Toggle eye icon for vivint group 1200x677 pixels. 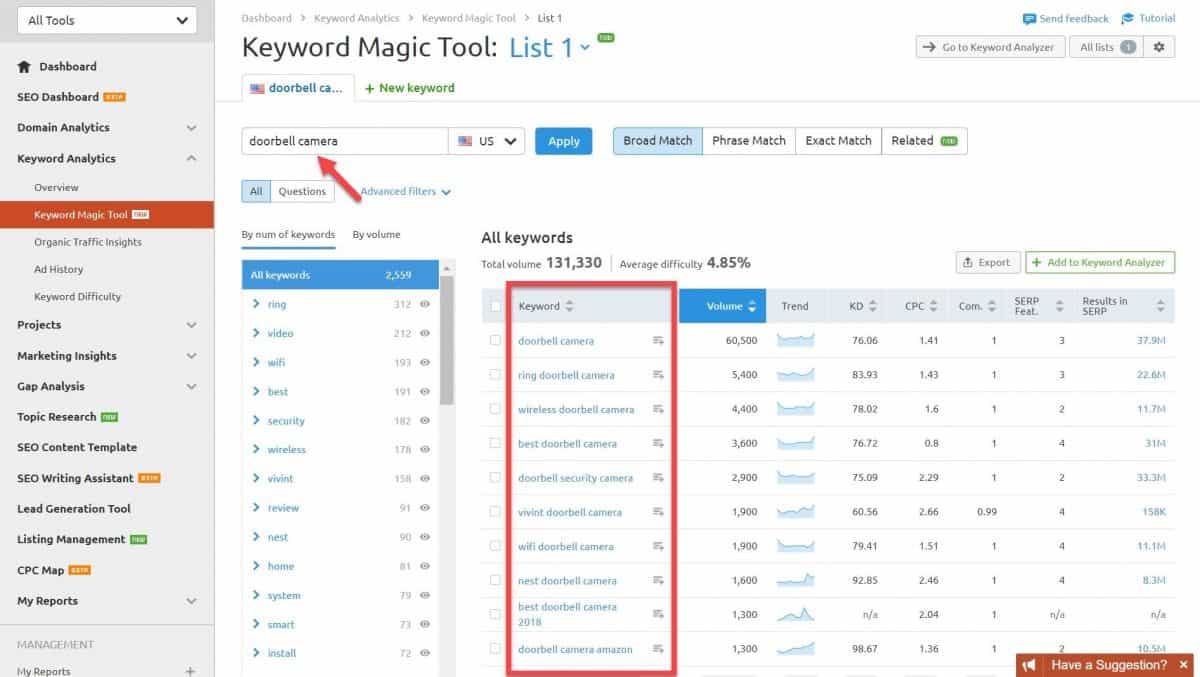point(425,478)
